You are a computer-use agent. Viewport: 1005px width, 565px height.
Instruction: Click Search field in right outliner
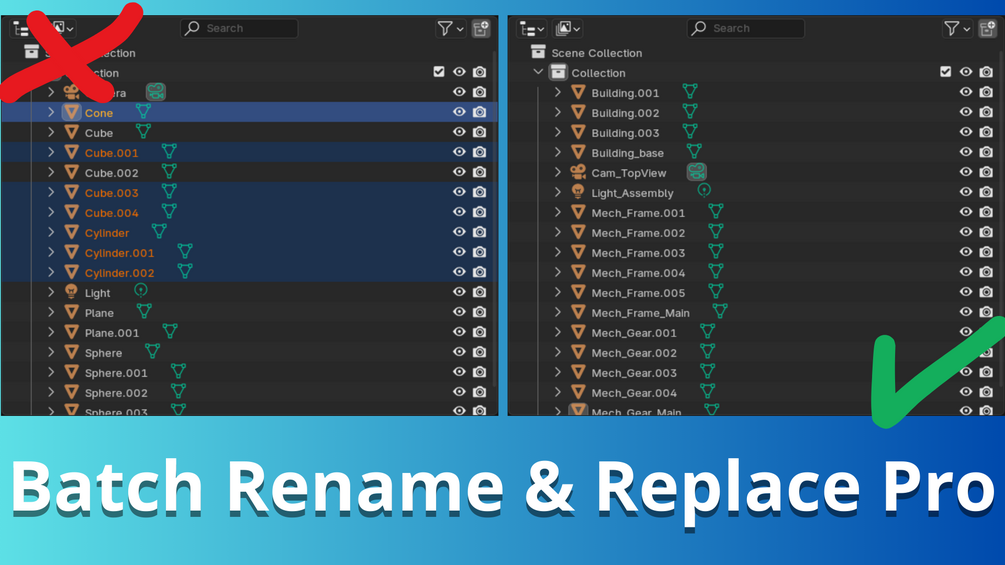(745, 28)
